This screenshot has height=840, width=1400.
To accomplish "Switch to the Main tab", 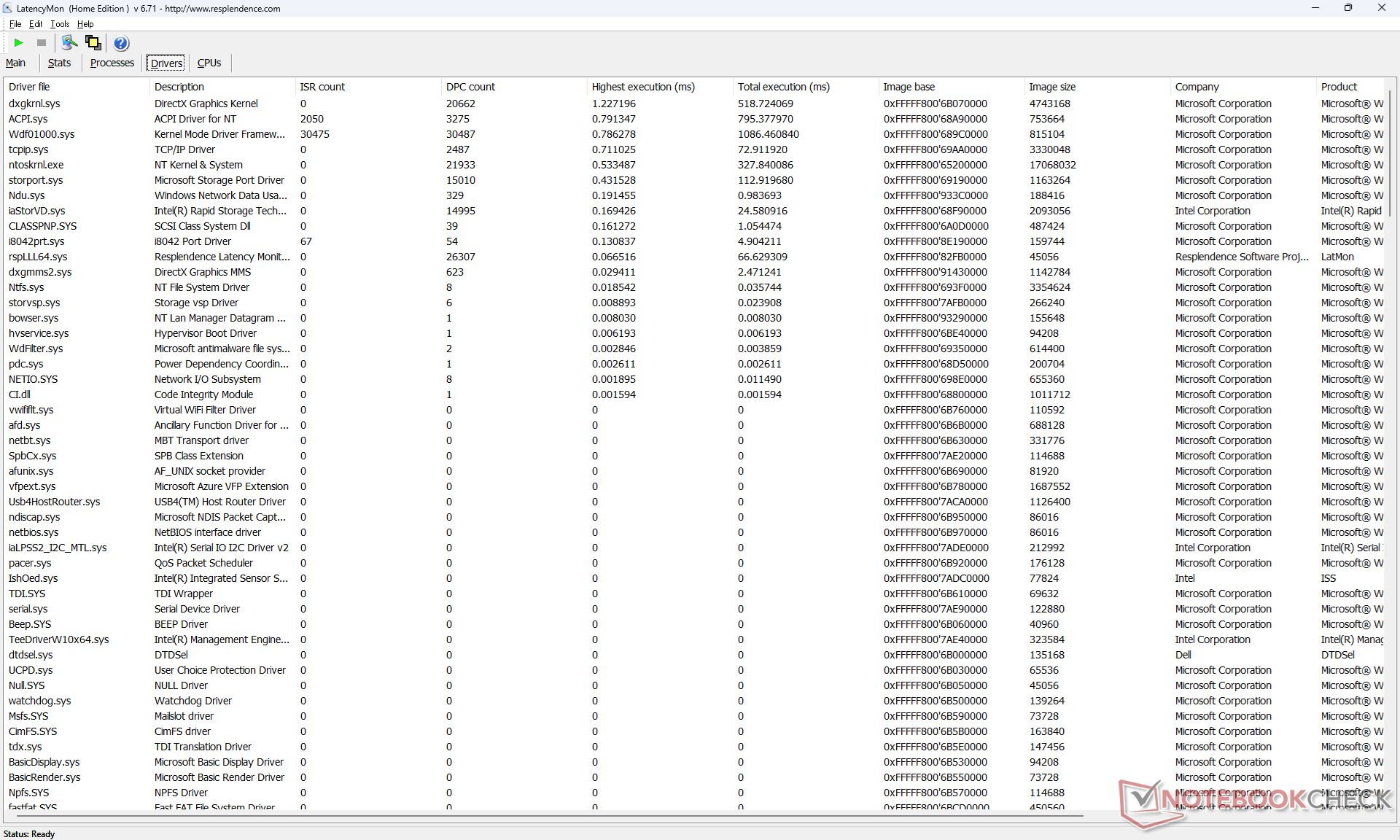I will 15,63.
